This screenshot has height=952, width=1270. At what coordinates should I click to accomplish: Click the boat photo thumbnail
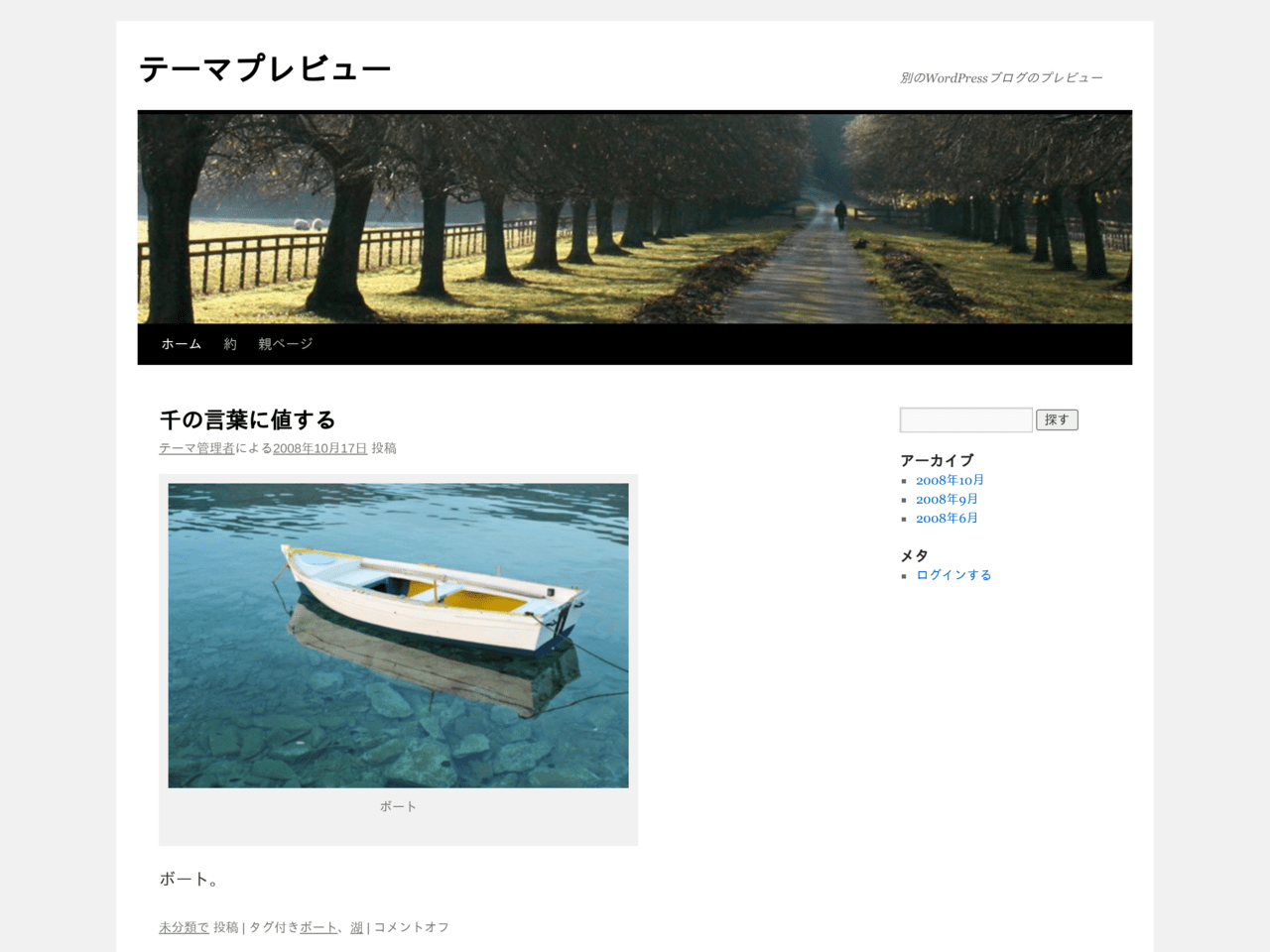click(398, 636)
